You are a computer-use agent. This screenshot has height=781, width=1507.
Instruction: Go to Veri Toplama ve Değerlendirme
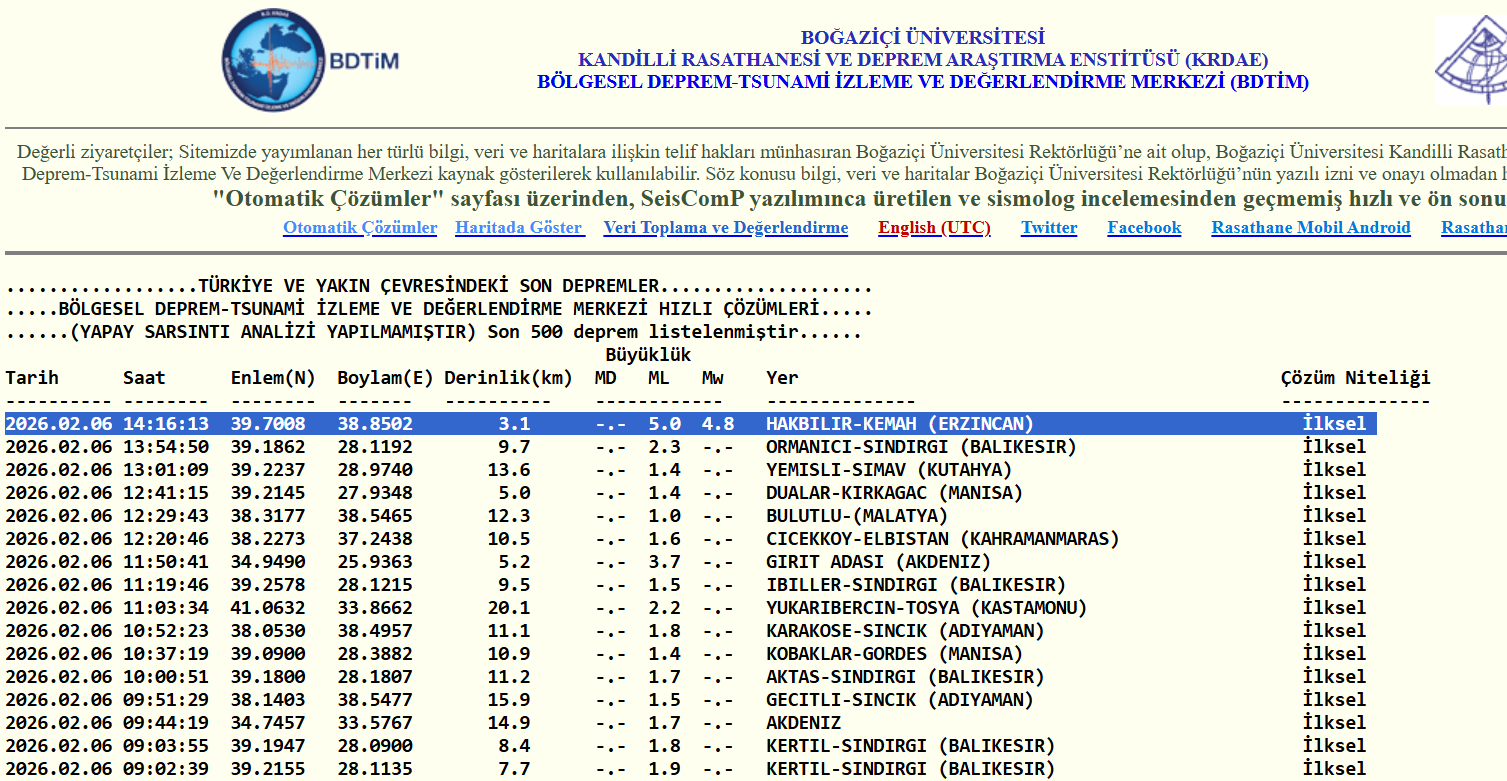tap(725, 228)
